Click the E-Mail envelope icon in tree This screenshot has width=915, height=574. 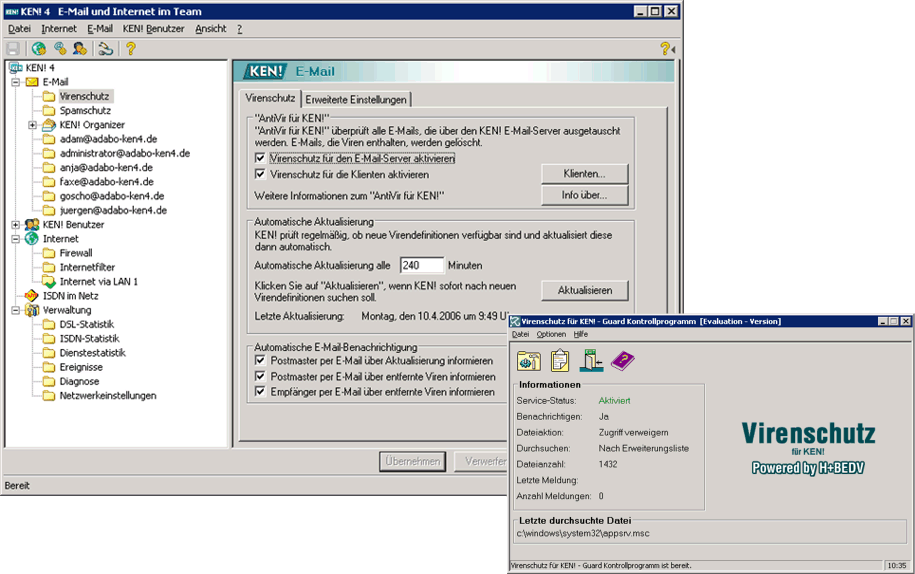33,82
